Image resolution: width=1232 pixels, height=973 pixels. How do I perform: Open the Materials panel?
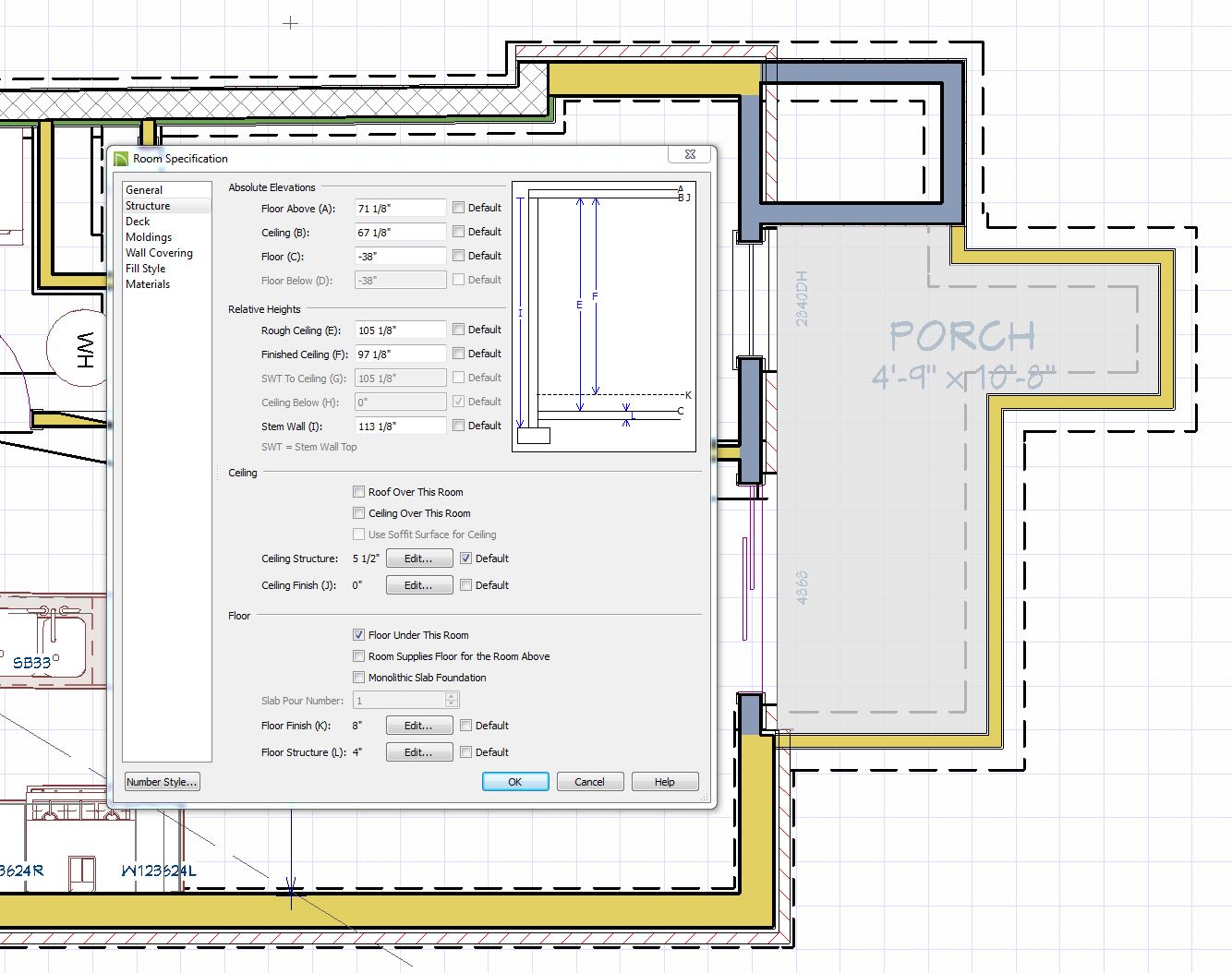pyautogui.click(x=148, y=284)
